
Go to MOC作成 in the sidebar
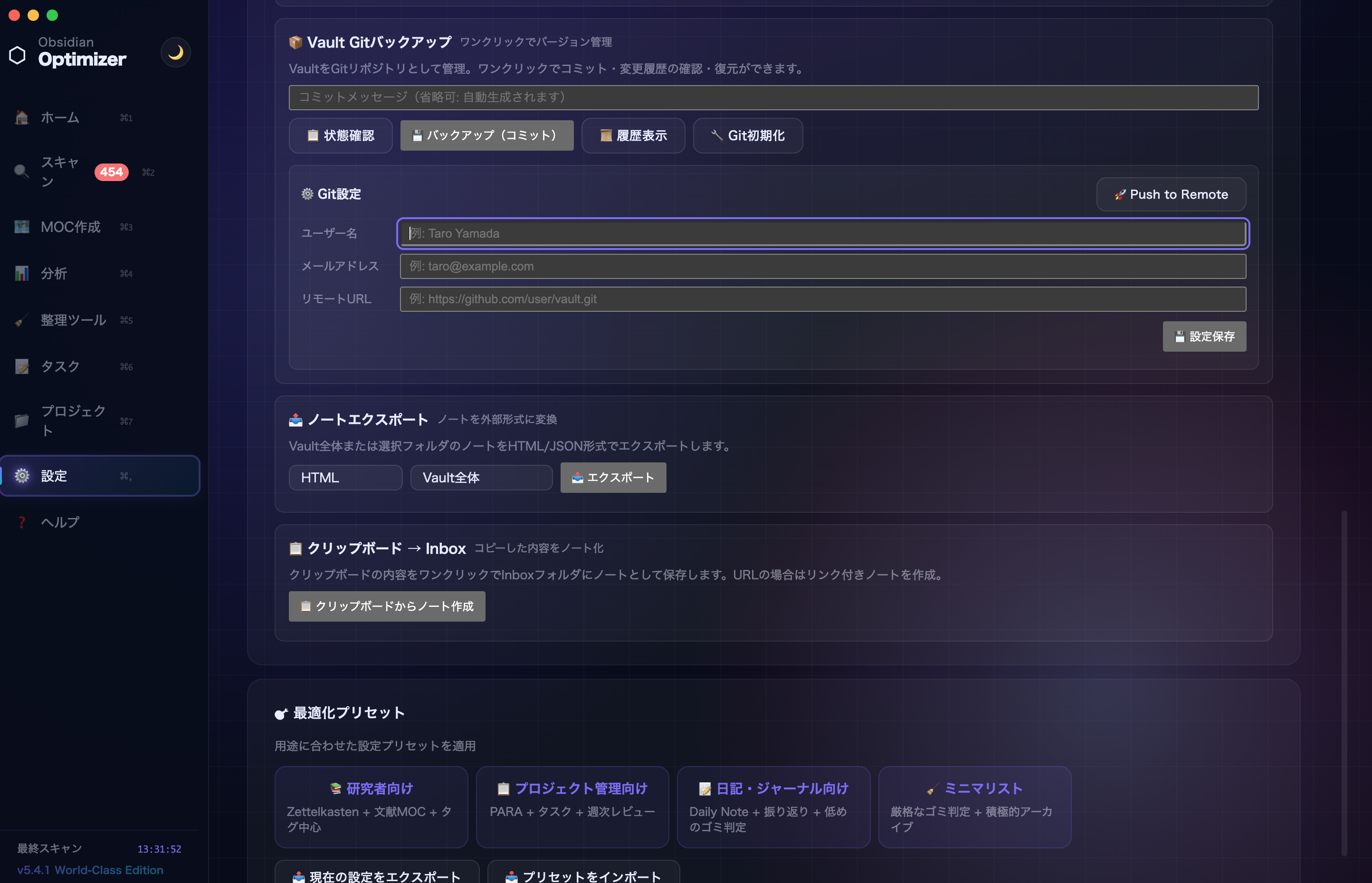[x=100, y=227]
